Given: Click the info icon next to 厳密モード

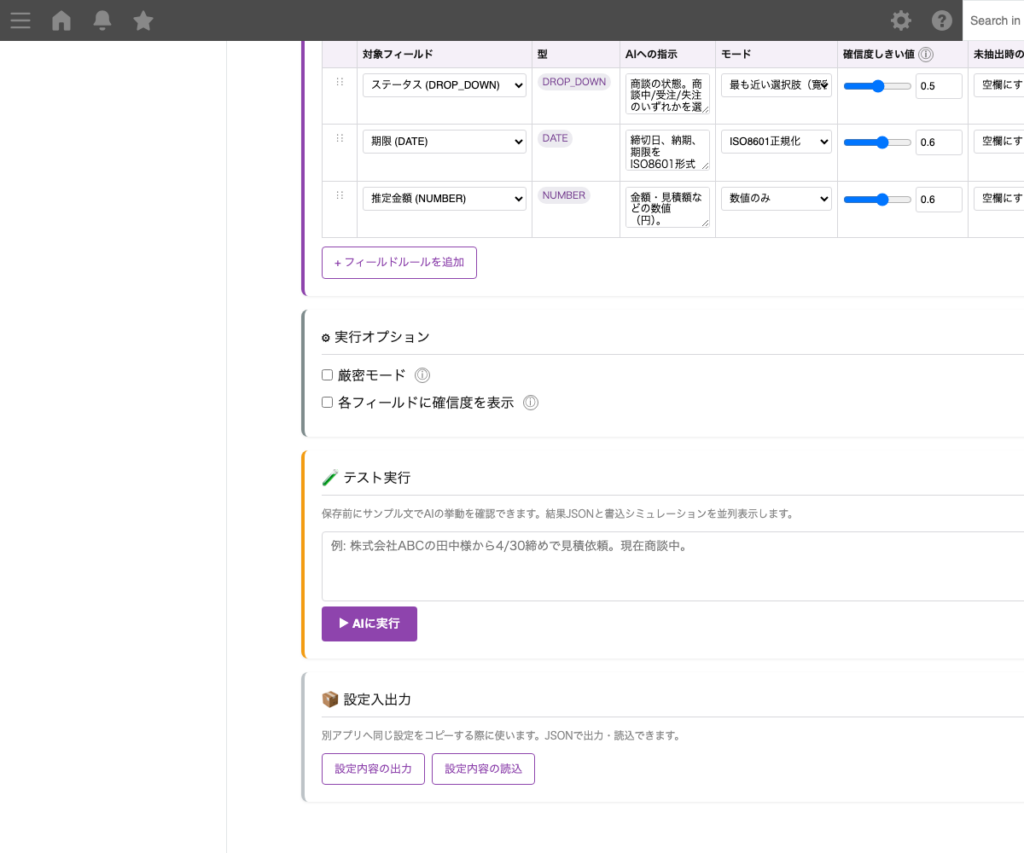Looking at the screenshot, I should pyautogui.click(x=422, y=375).
